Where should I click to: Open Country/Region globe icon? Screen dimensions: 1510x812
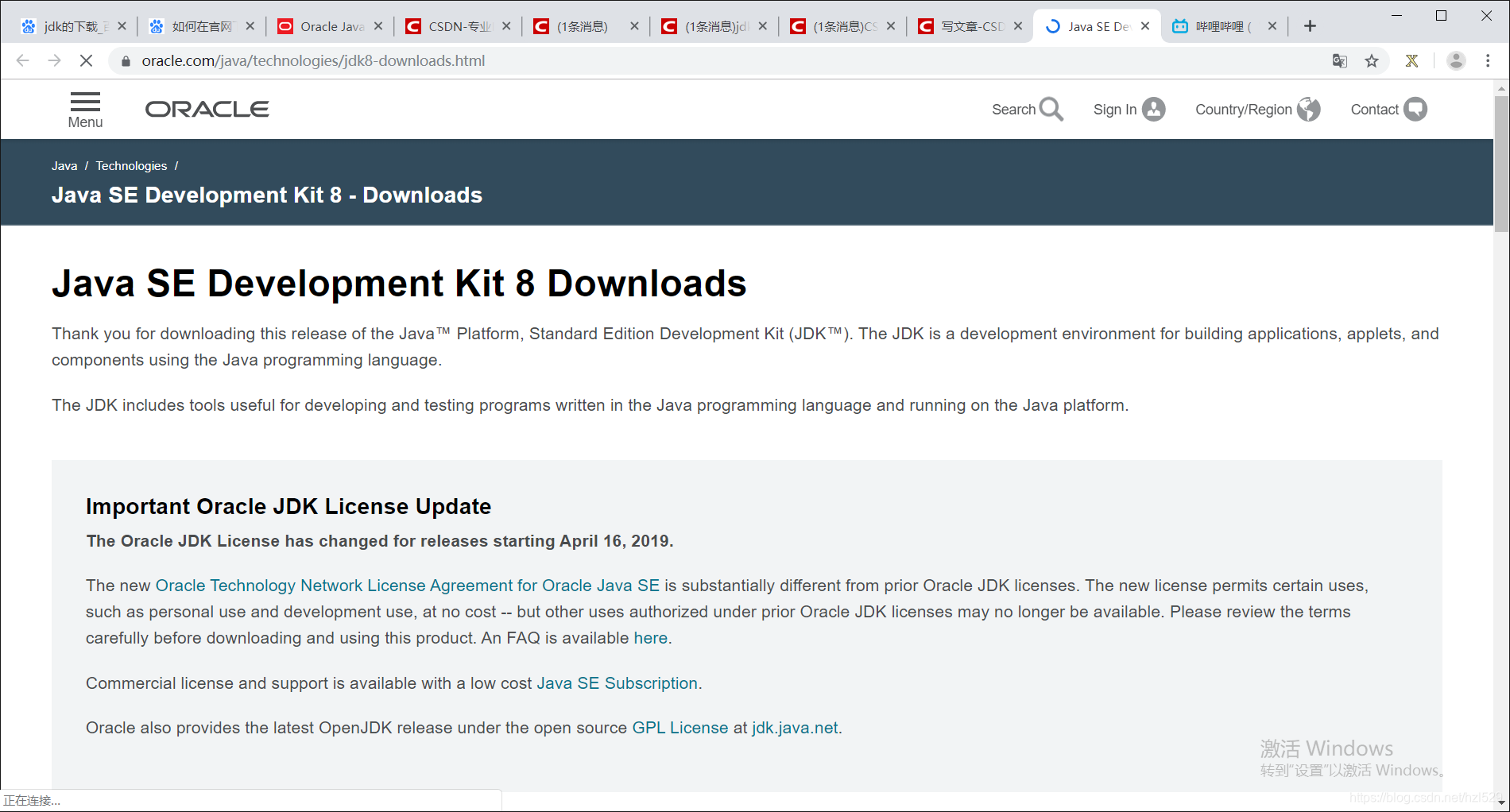point(1308,109)
